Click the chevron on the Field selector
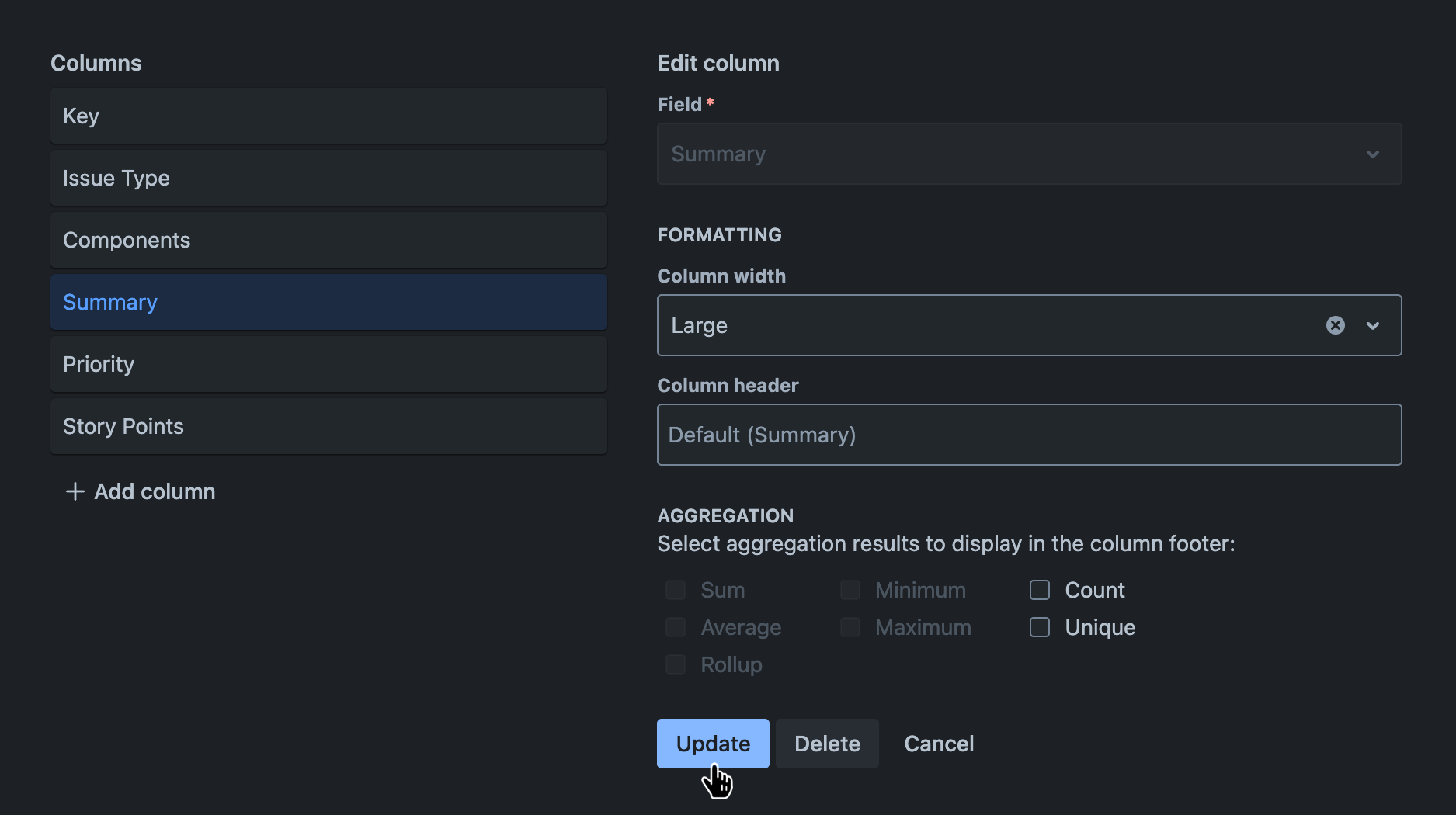 pos(1372,154)
